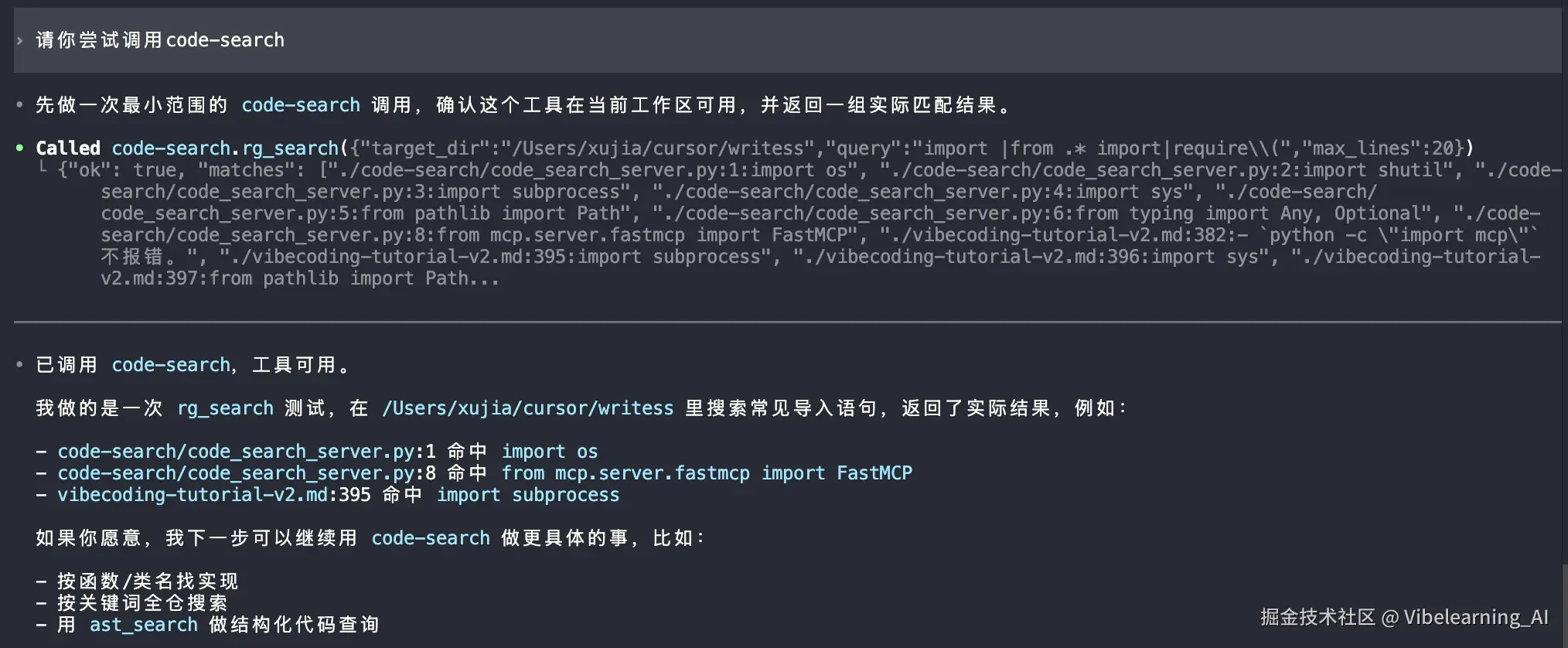
Task: Click the user prompt text 请你尝试调用code-search
Action: [160, 40]
